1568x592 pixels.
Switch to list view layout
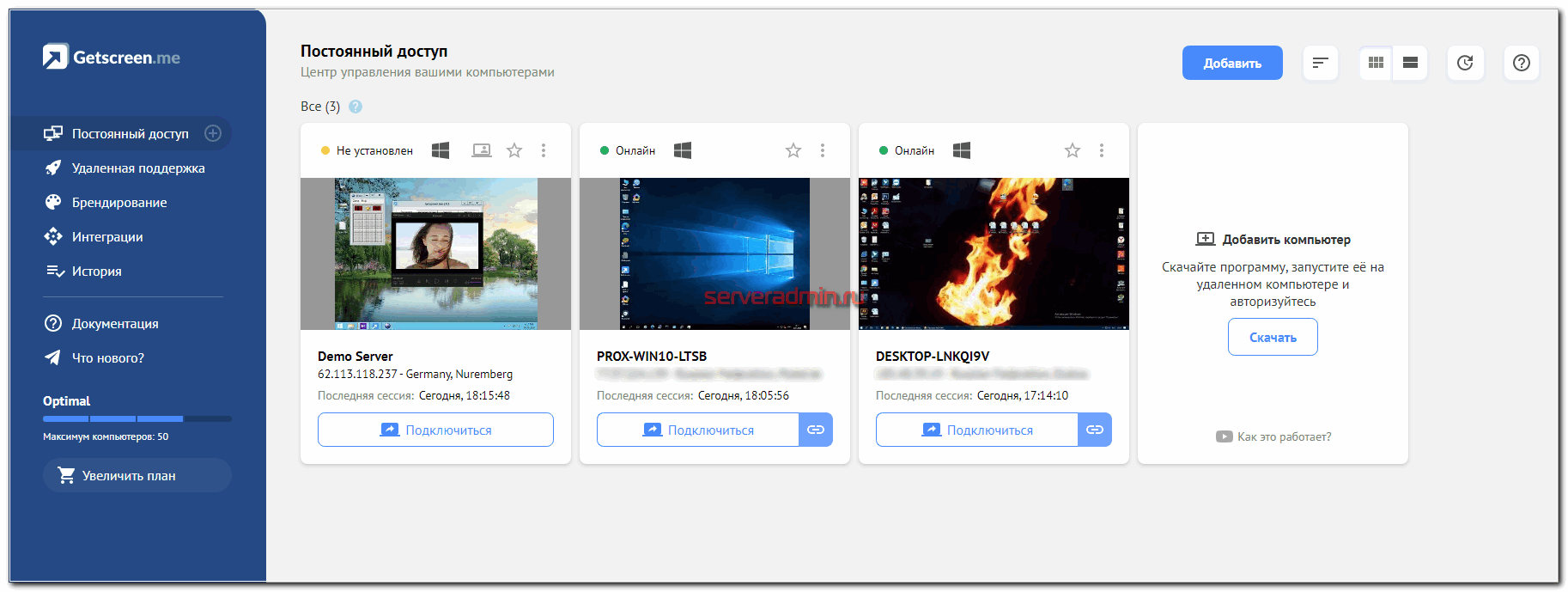pyautogui.click(x=1410, y=63)
